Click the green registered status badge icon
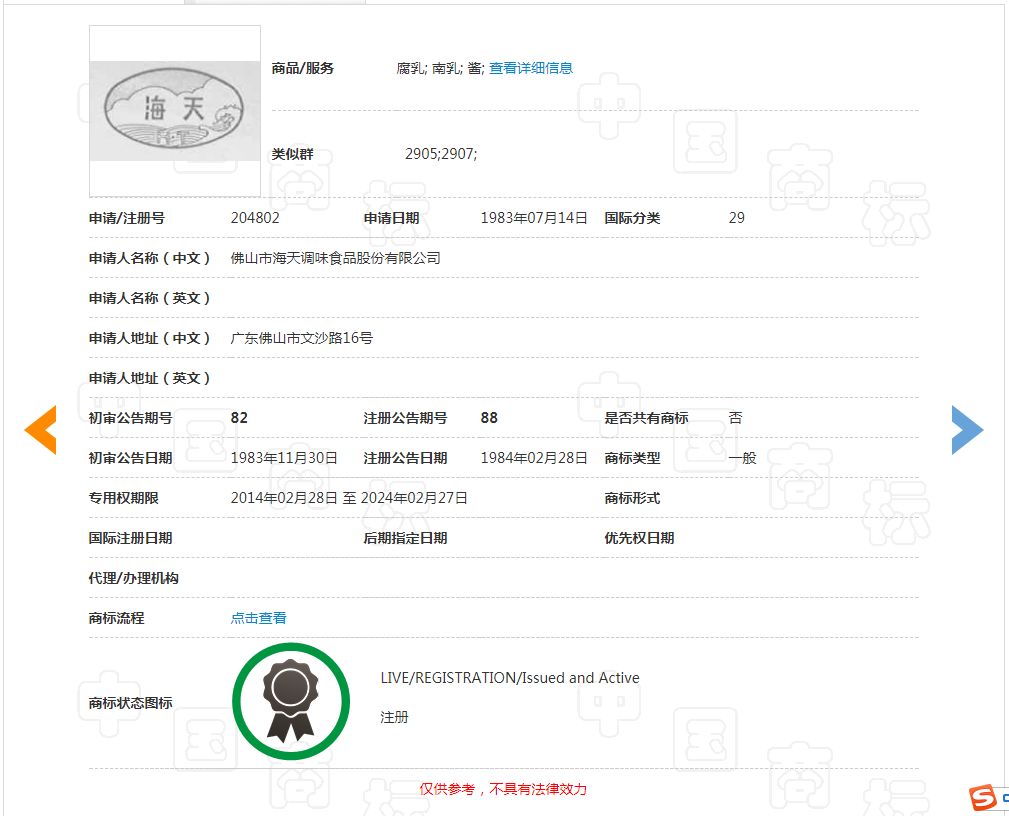 [x=290, y=702]
